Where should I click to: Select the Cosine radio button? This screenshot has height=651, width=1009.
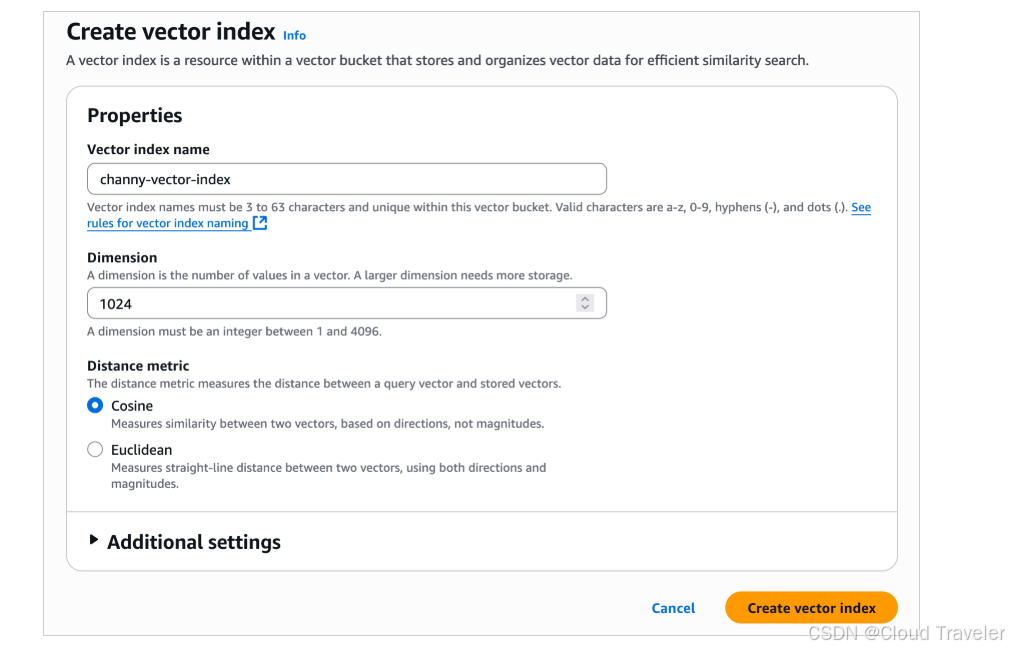tap(95, 406)
